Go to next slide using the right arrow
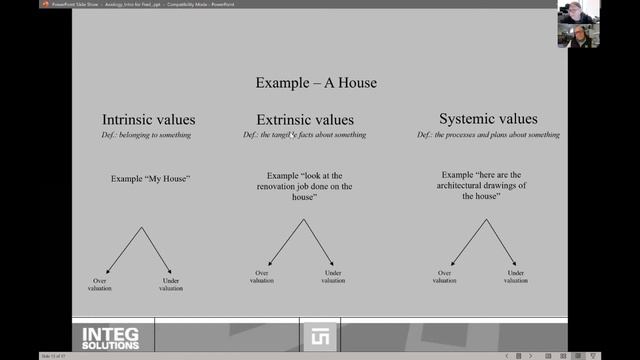This screenshot has width=640, height=360. pyautogui.click(x=531, y=356)
